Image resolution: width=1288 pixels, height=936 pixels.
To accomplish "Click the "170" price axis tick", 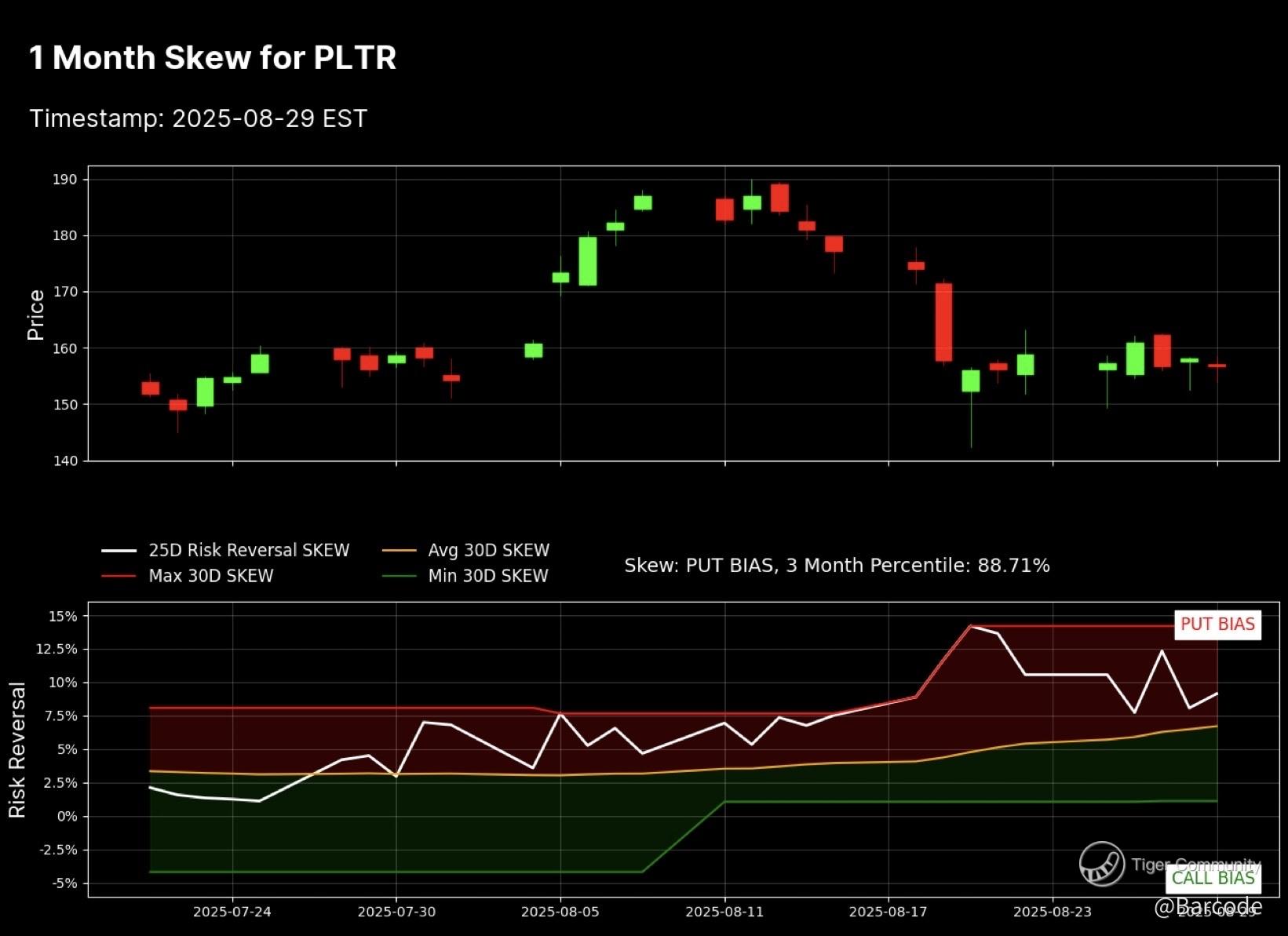I will (66, 292).
